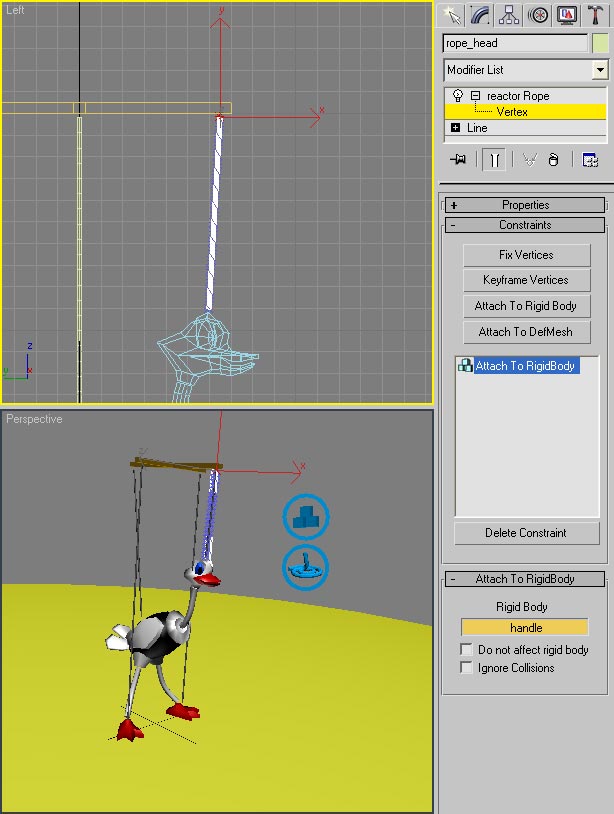Open the Hierarchy panel tab
This screenshot has height=814, width=614.
(x=510, y=15)
